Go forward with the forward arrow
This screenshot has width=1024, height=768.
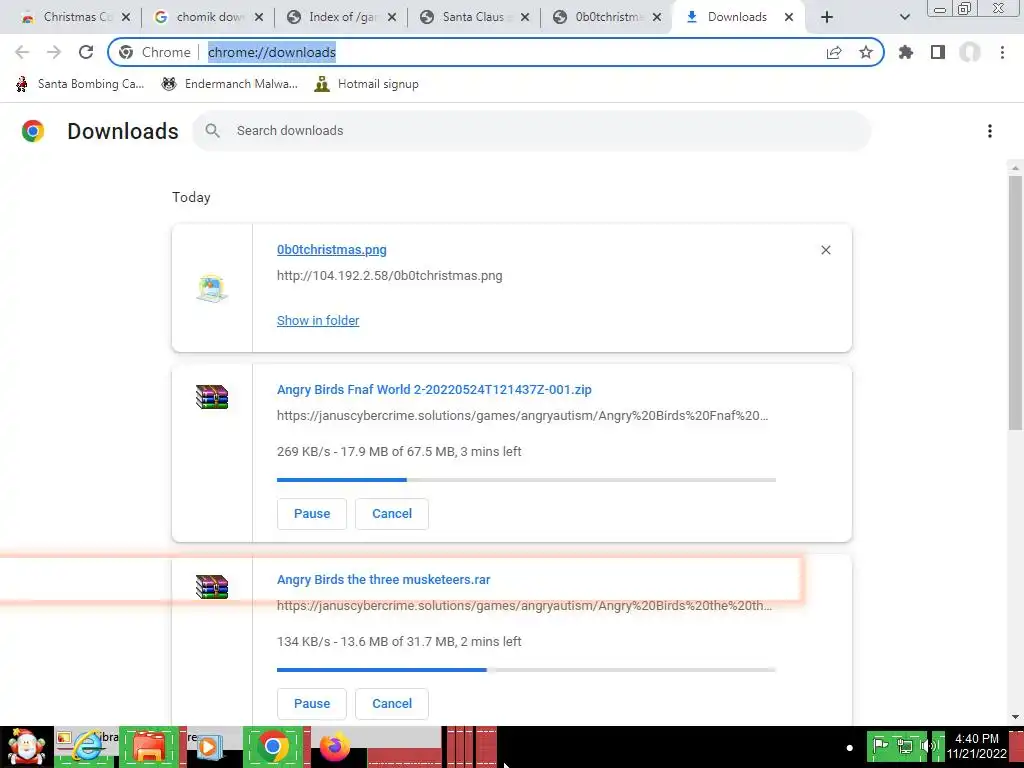point(54,52)
